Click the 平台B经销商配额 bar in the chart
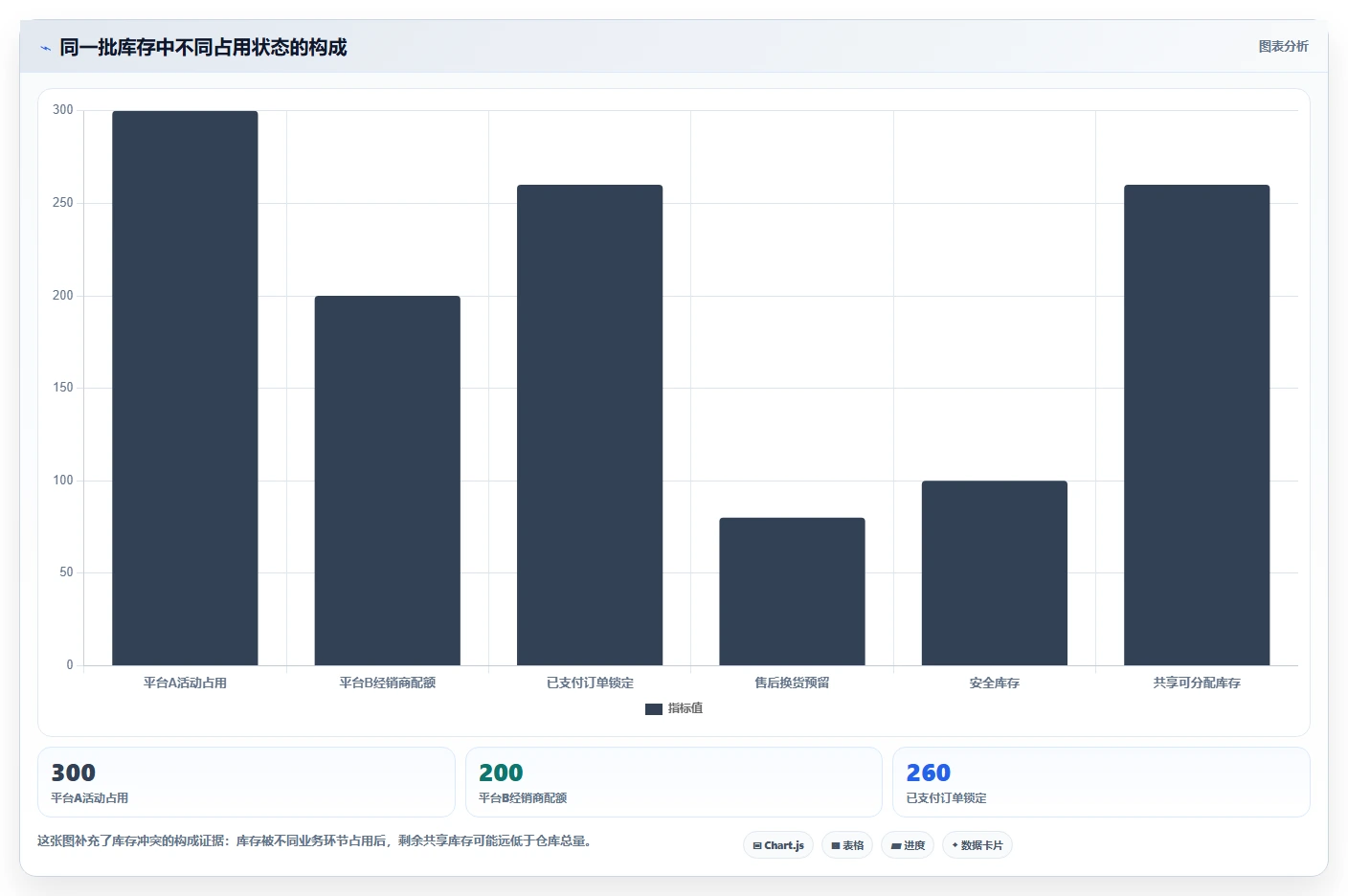 pos(388,481)
